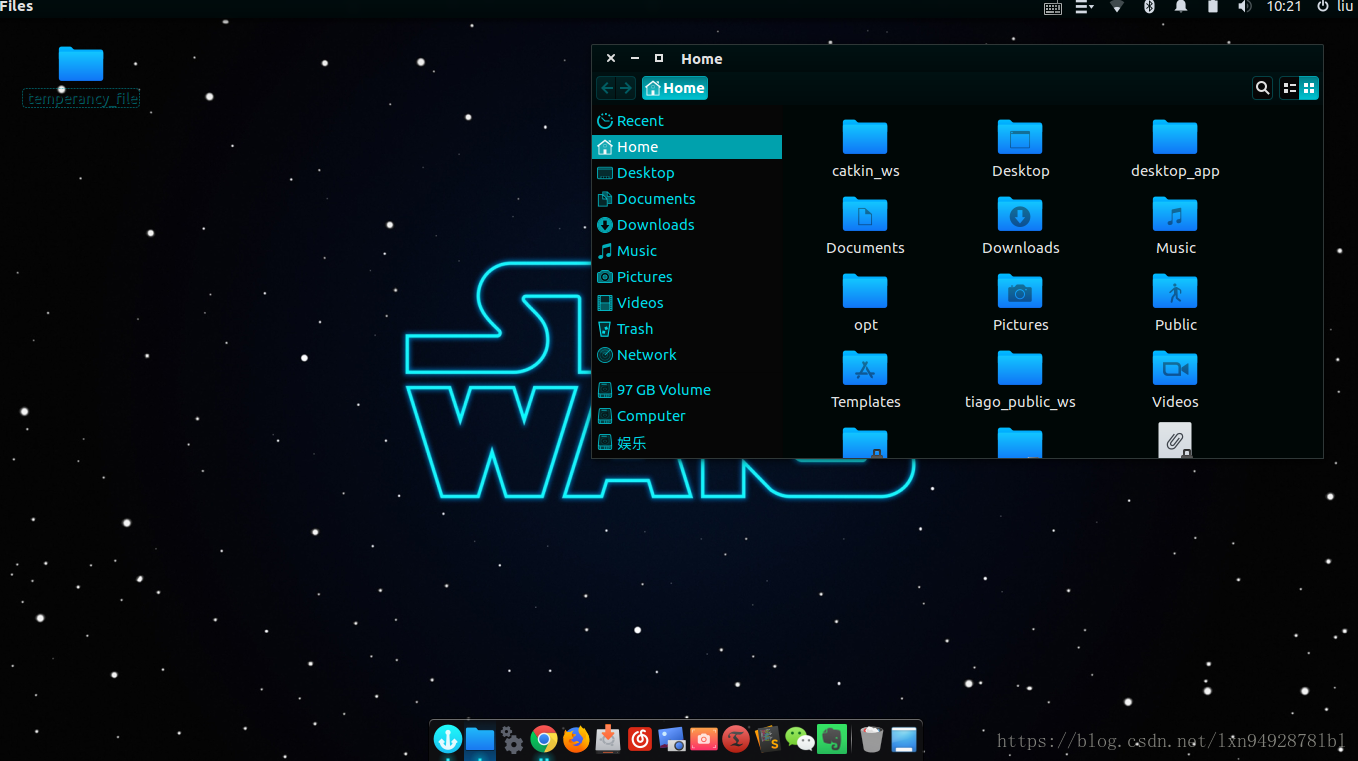Viewport: 1358px width, 761px height.
Task: Open the software installer icon in dock
Action: point(608,739)
